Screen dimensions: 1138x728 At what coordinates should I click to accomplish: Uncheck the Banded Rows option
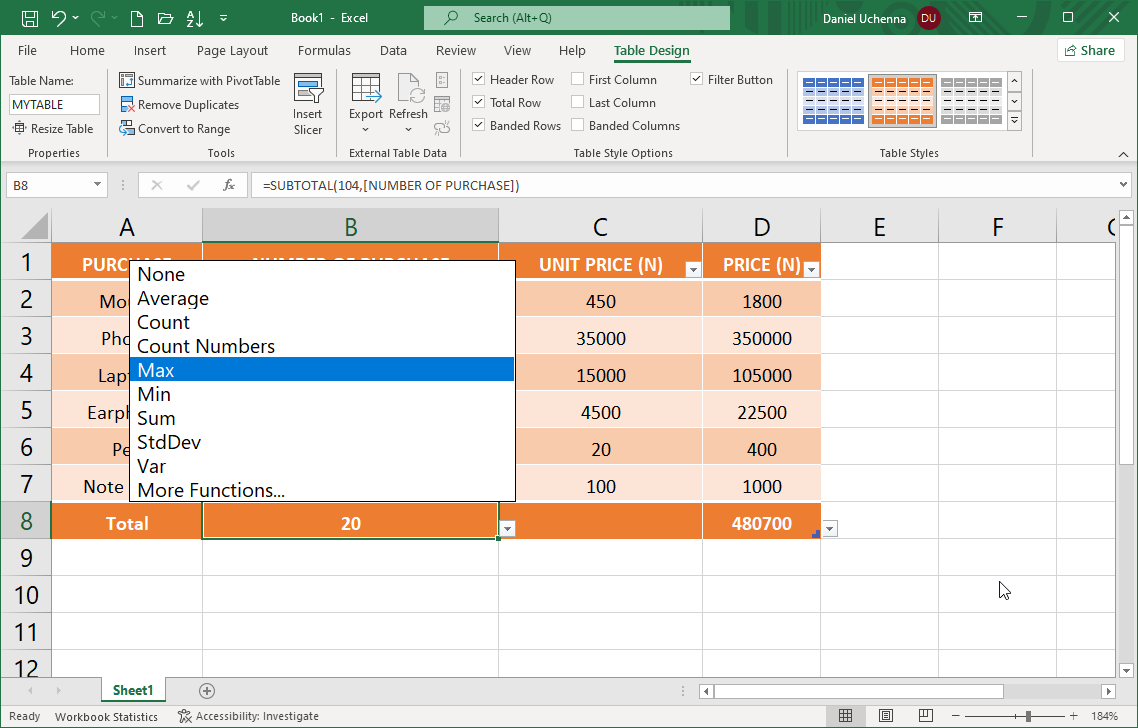[478, 124]
